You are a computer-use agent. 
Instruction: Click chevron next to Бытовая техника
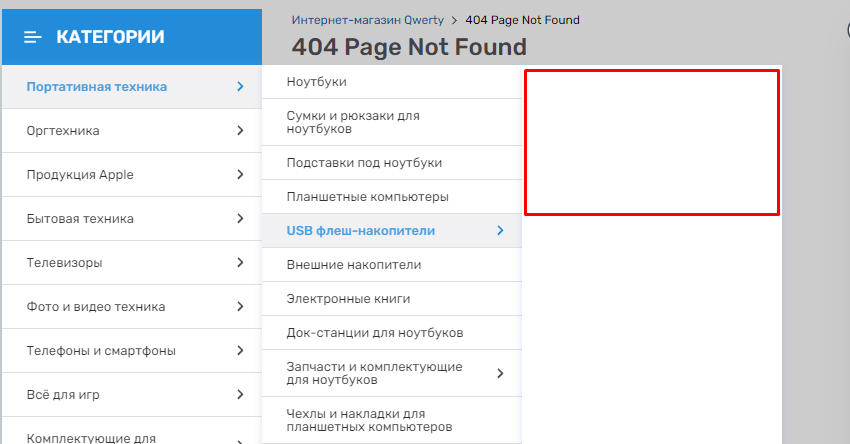pyautogui.click(x=240, y=219)
